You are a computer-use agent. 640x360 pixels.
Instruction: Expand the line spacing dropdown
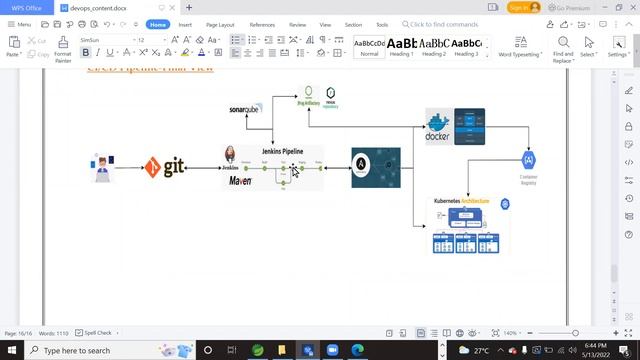308,53
